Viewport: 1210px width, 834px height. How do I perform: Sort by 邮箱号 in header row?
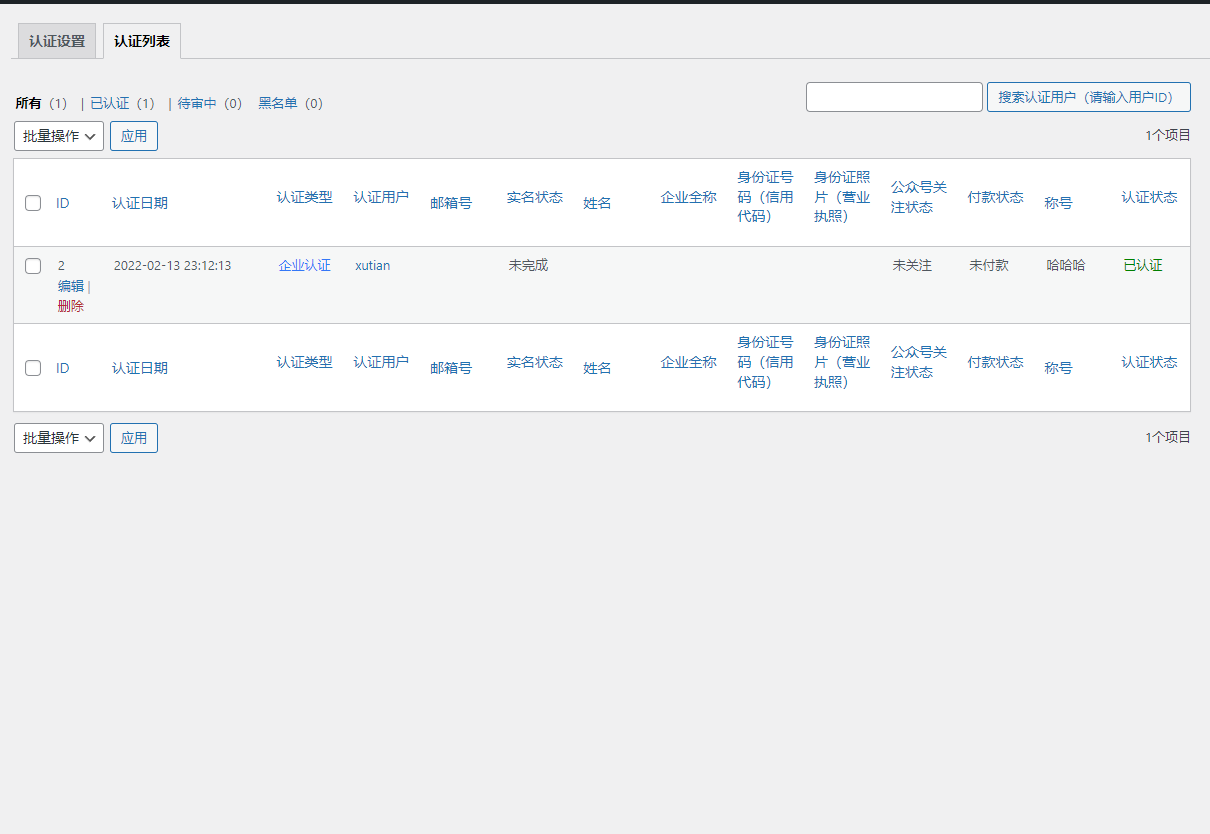point(451,203)
